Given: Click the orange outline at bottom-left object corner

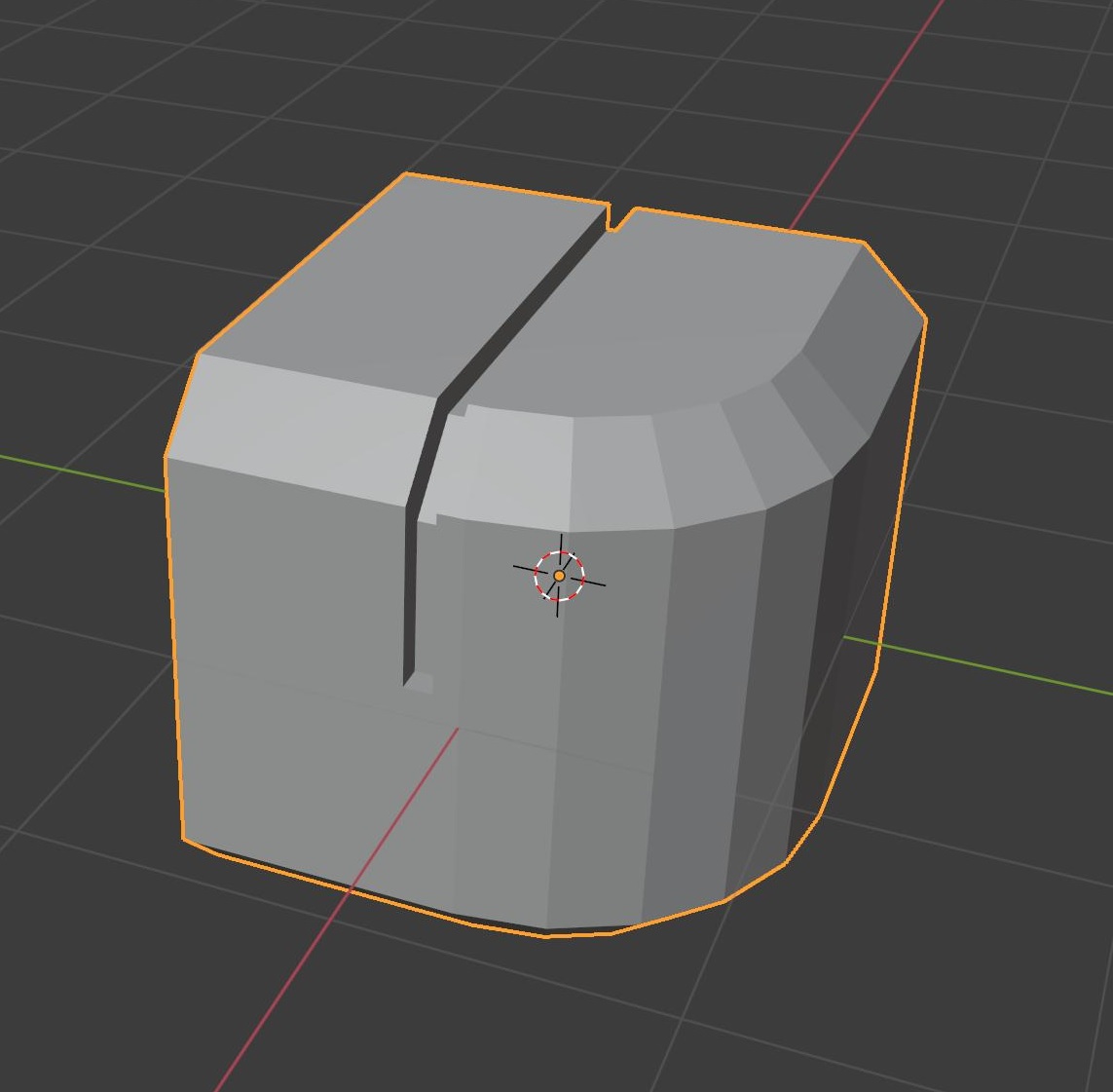Looking at the screenshot, I should click(183, 841).
